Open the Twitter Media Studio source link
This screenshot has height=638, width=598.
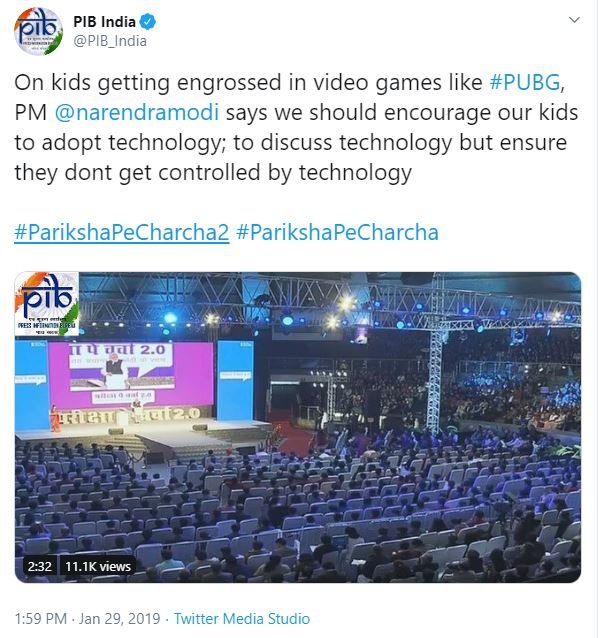pos(242,618)
